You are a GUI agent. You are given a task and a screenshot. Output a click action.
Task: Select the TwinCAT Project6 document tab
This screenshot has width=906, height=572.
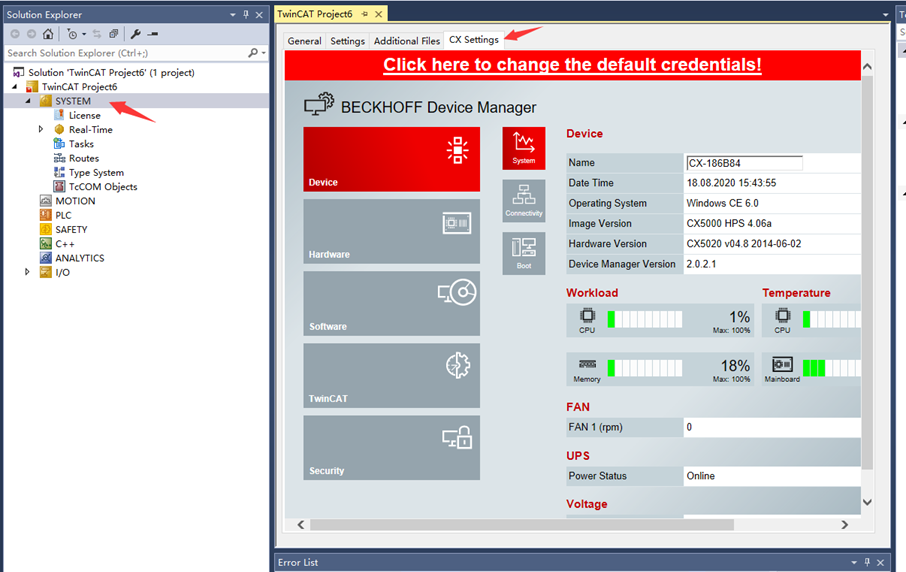(315, 14)
